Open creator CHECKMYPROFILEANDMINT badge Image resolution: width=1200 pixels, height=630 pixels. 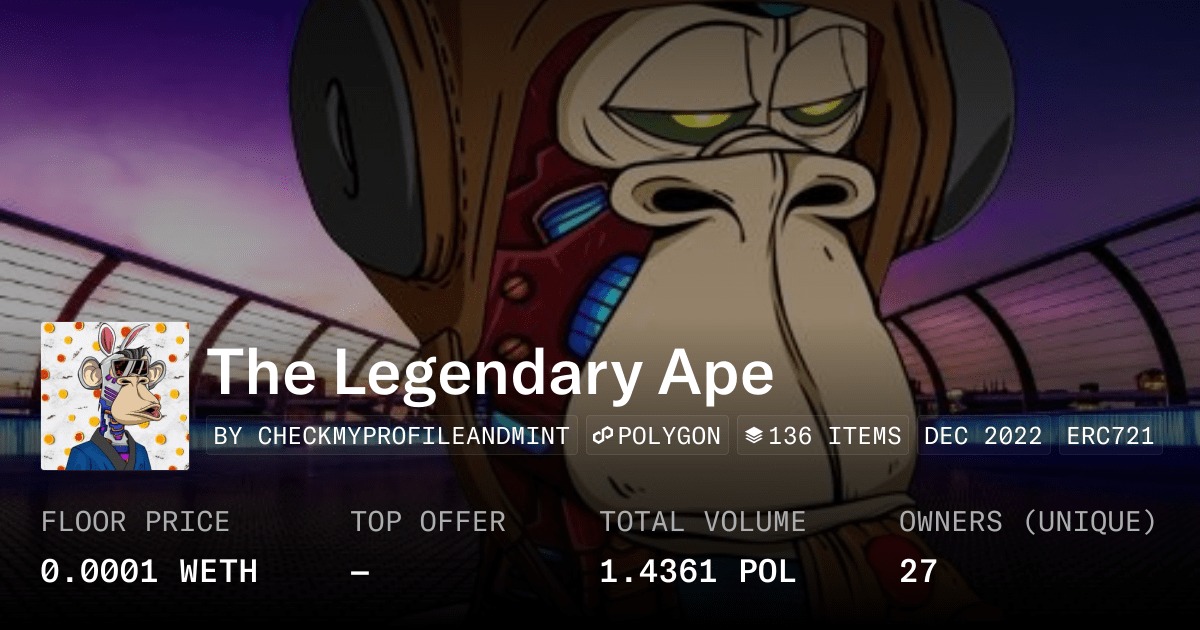392,436
